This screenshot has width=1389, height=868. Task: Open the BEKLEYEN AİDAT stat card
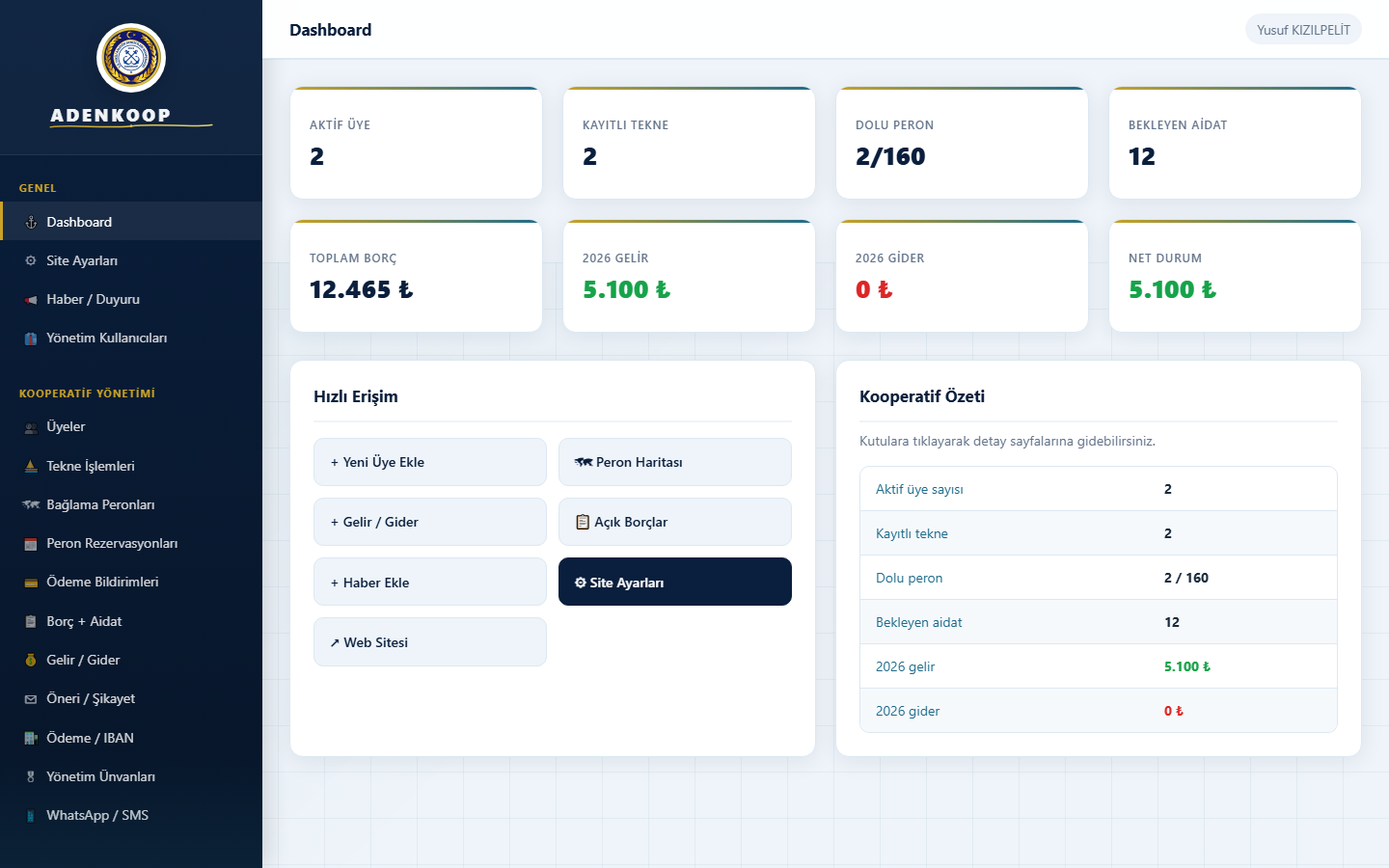[x=1235, y=143]
